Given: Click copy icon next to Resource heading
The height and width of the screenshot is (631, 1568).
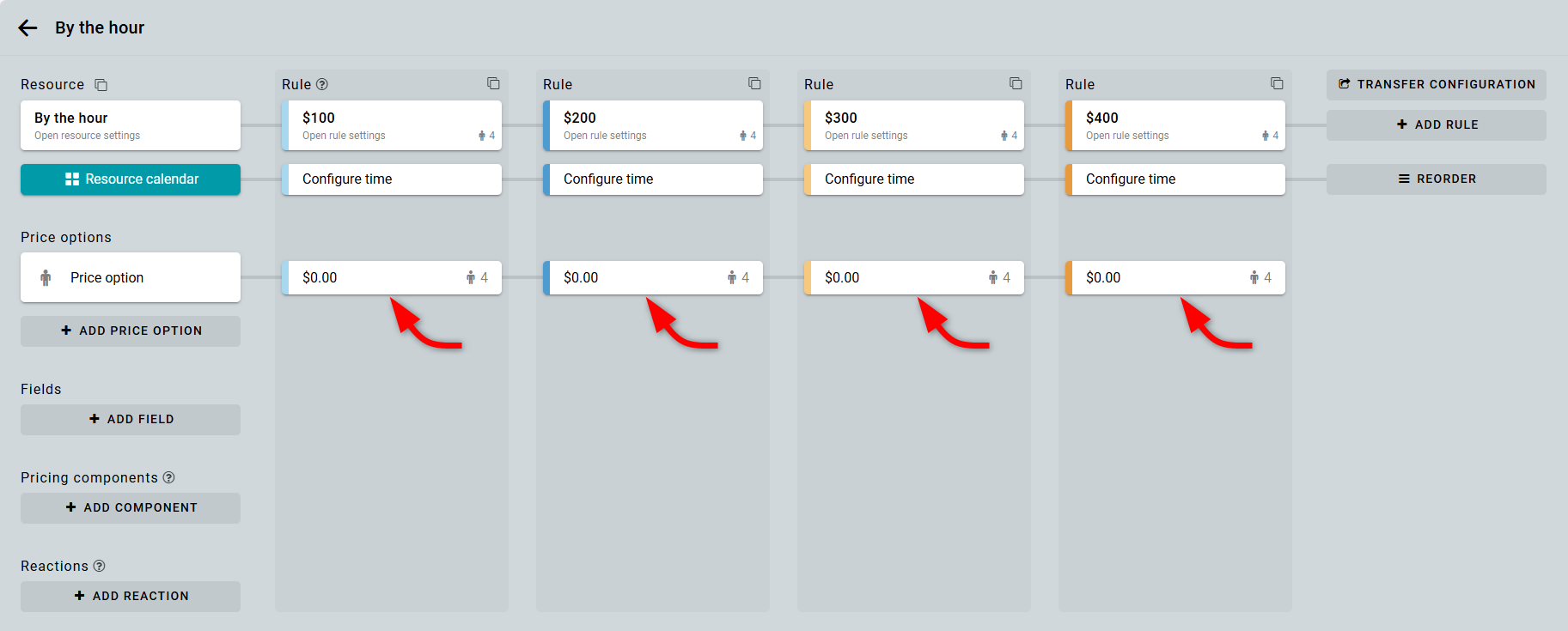Looking at the screenshot, I should tap(101, 85).
